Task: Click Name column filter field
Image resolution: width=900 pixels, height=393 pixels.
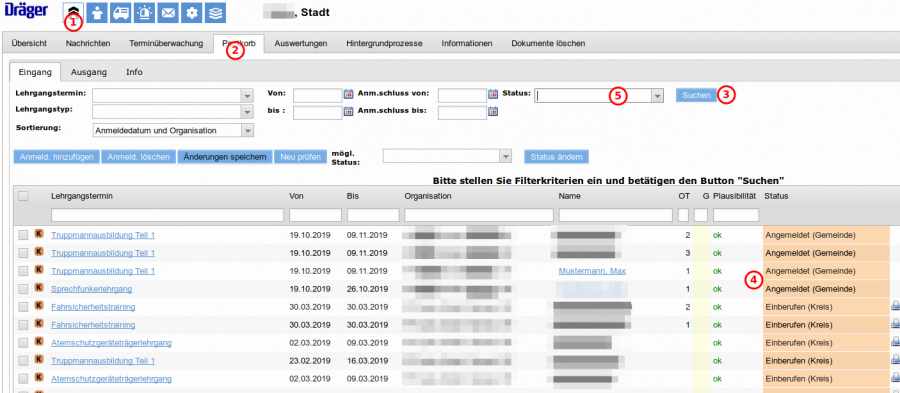Action: point(616,215)
